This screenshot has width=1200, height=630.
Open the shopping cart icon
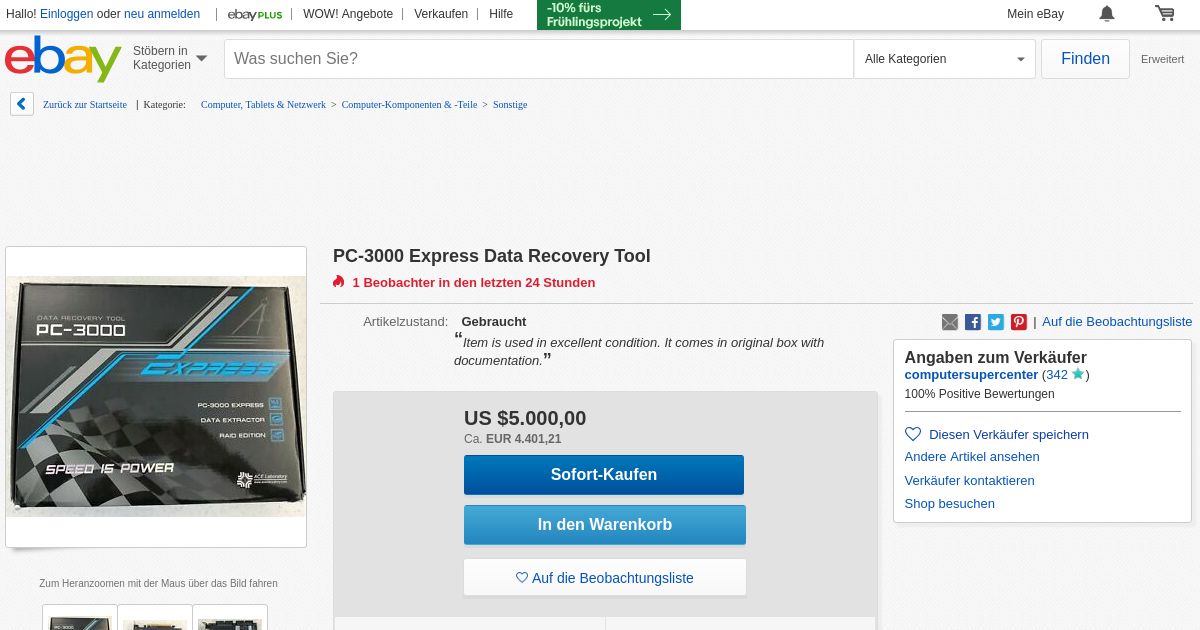click(1165, 13)
